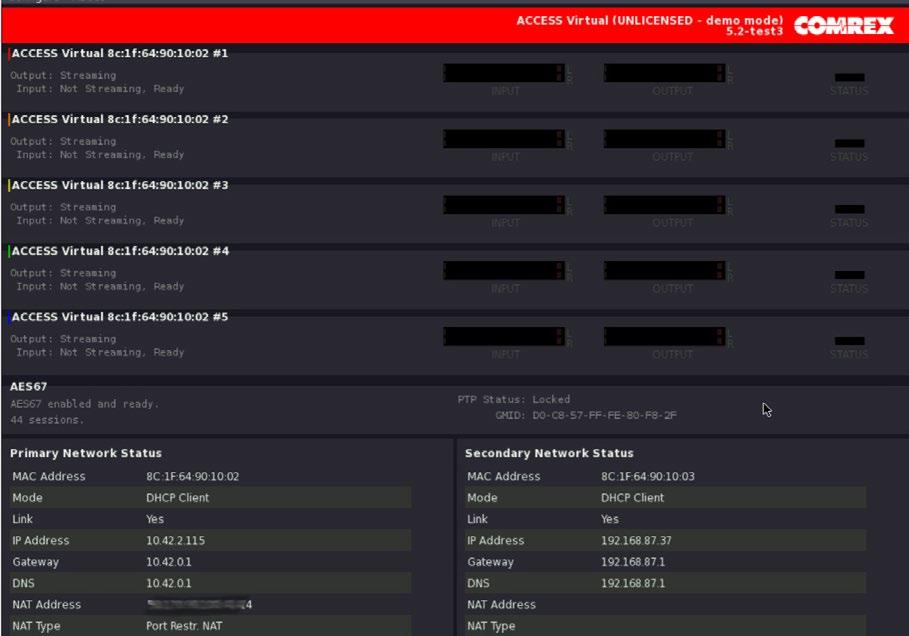Click primary DNS value 10.42.0.1
The image size is (909, 636).
click(168, 584)
